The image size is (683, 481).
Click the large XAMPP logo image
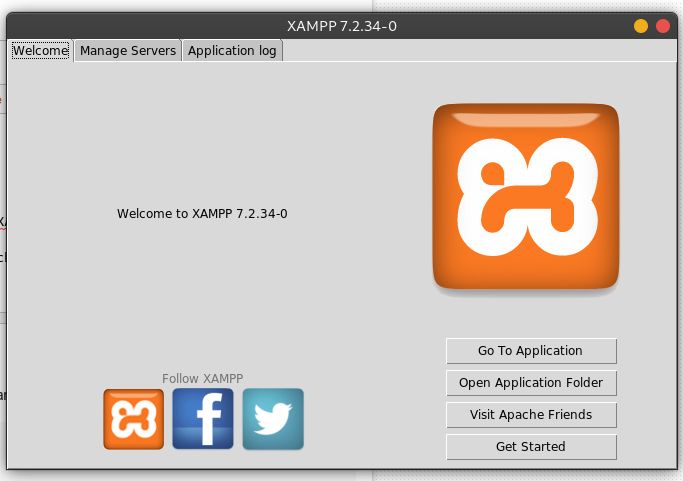pyautogui.click(x=526, y=196)
